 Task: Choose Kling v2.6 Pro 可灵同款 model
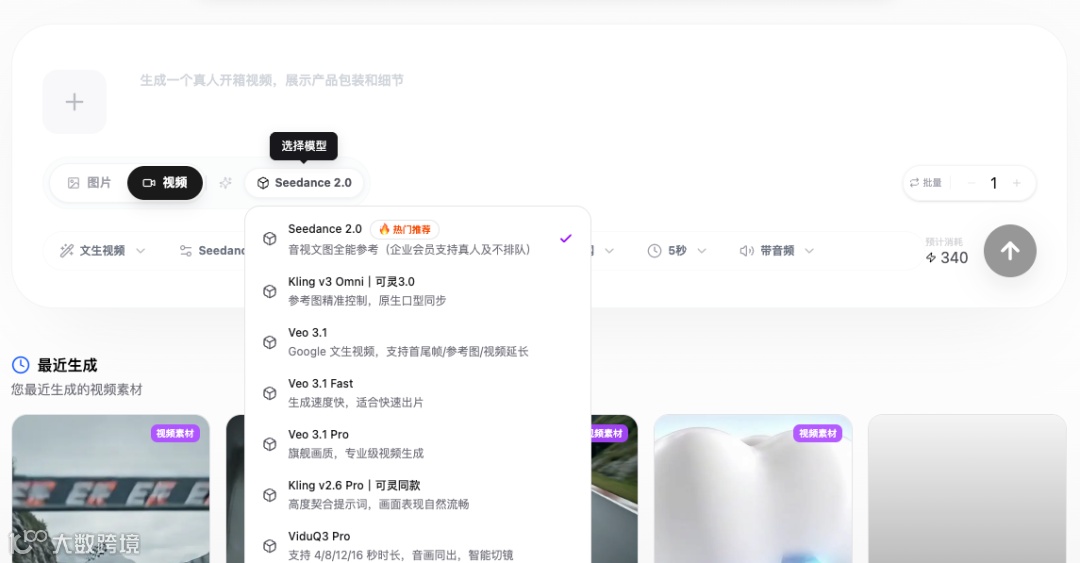click(x=418, y=495)
